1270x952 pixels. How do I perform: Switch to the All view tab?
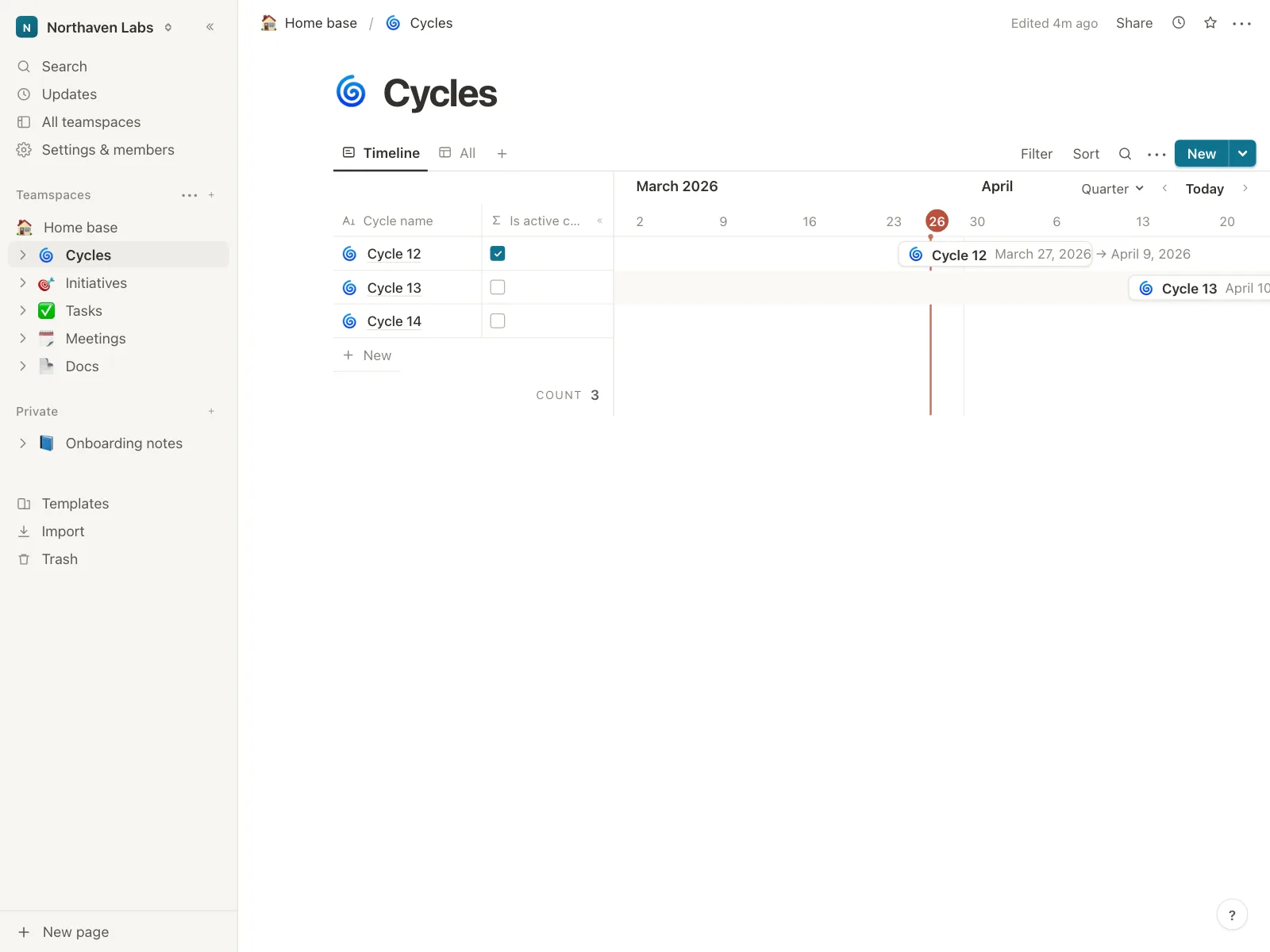pyautogui.click(x=457, y=153)
